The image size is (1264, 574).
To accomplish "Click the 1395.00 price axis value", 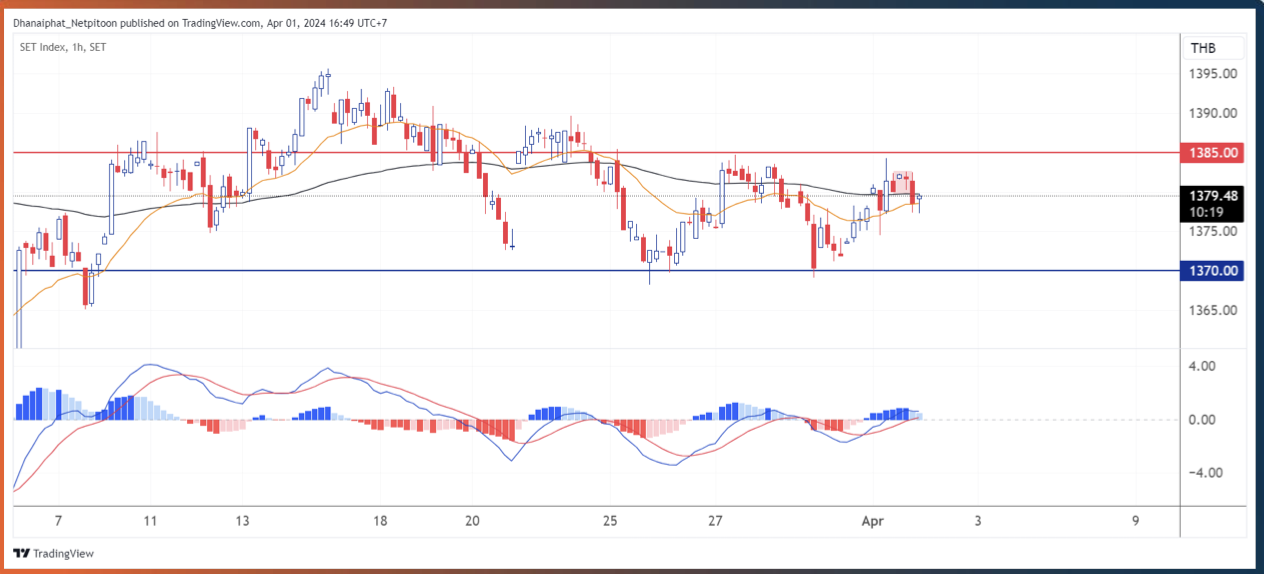I will coord(1214,74).
